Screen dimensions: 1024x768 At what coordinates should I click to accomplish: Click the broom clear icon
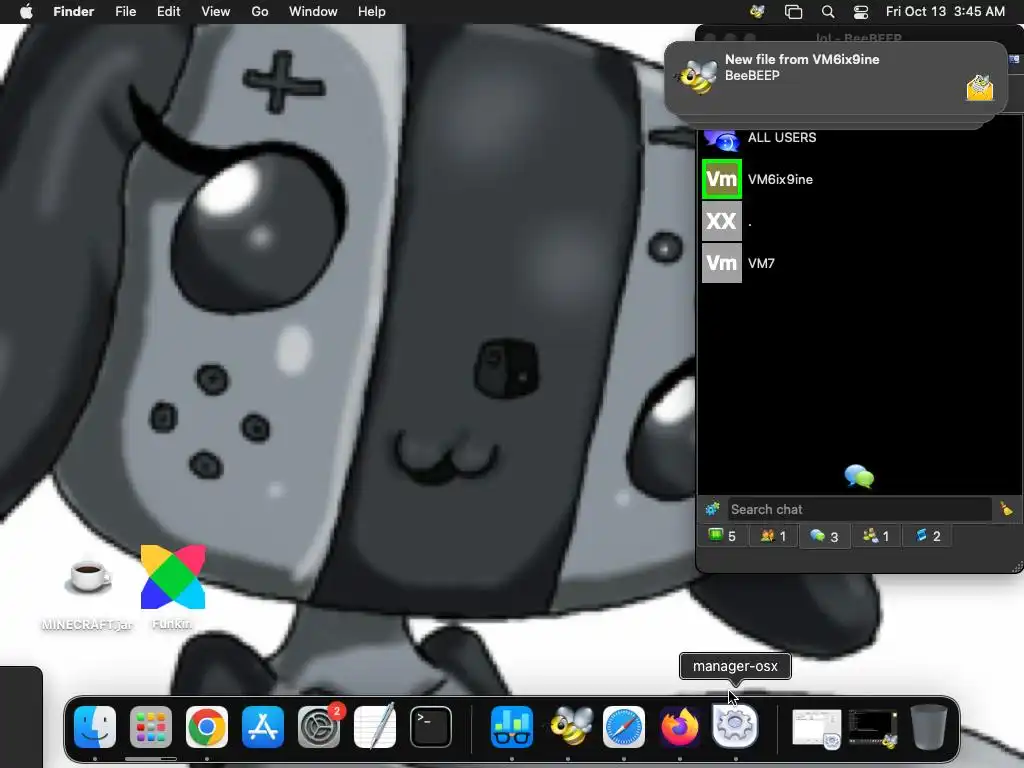tap(1006, 509)
